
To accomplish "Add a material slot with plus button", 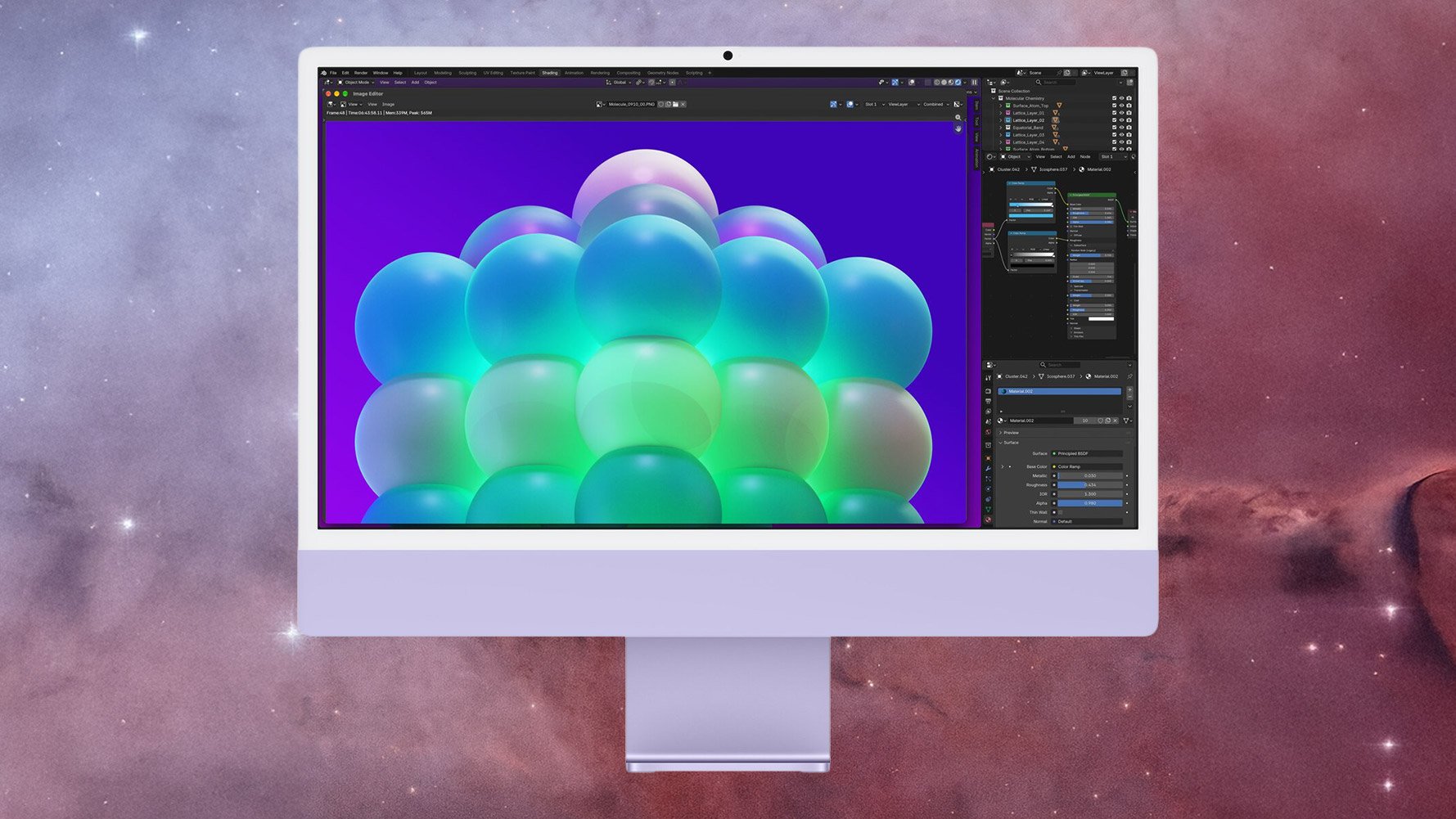I will (x=1129, y=389).
